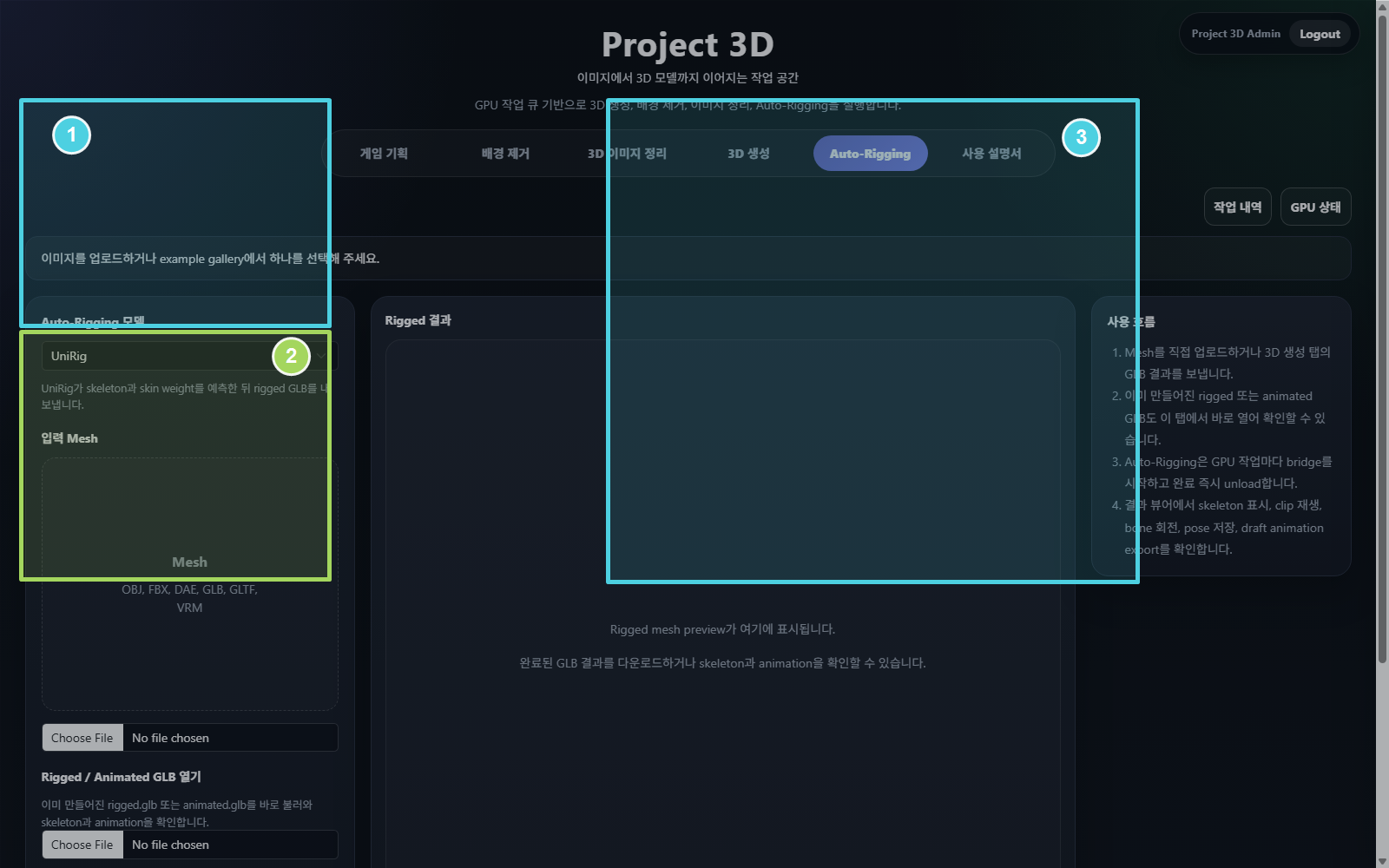Switch to the 배경 제거 tab

[x=505, y=154]
